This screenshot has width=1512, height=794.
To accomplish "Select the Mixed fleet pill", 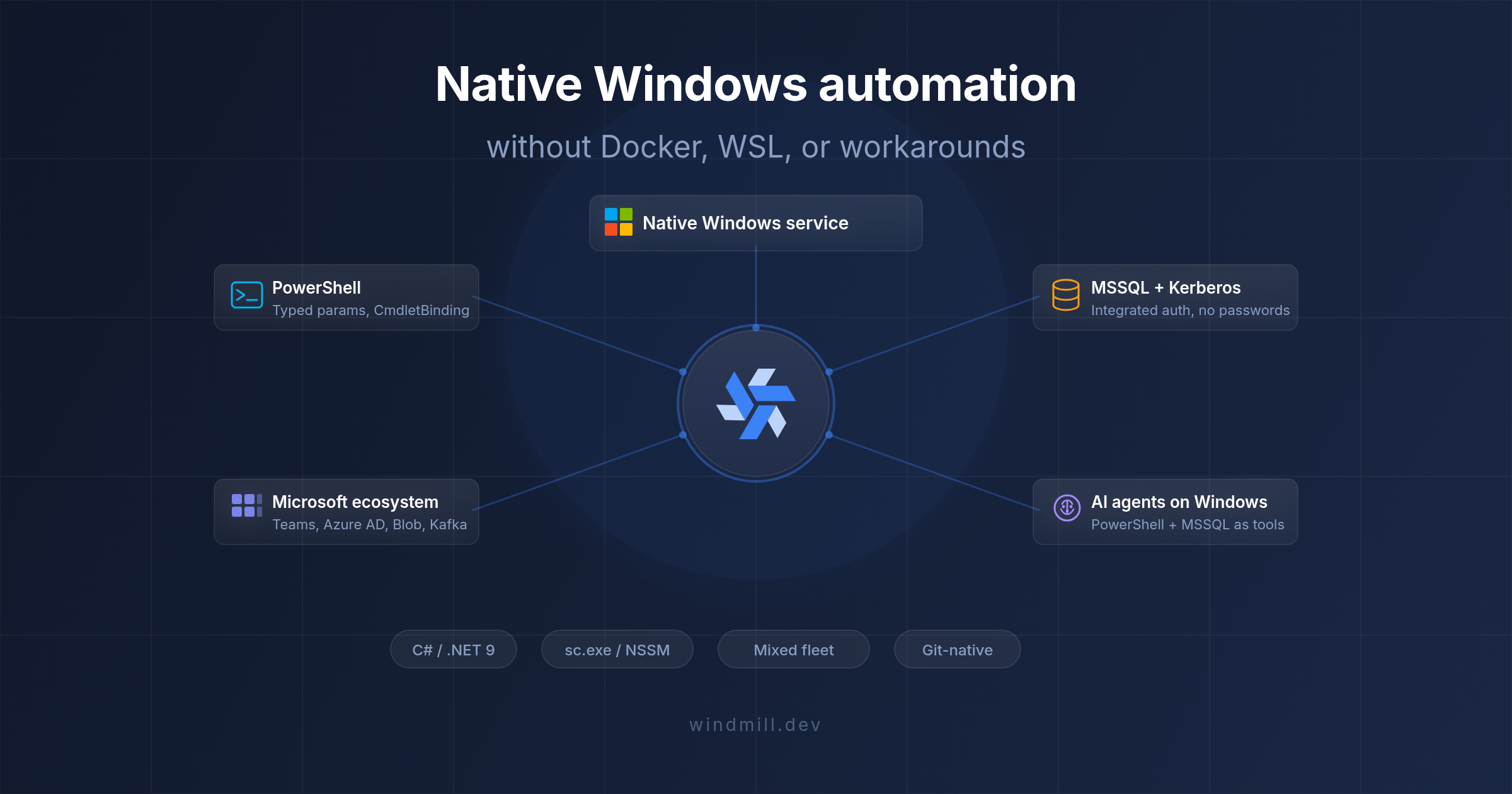I will [793, 650].
